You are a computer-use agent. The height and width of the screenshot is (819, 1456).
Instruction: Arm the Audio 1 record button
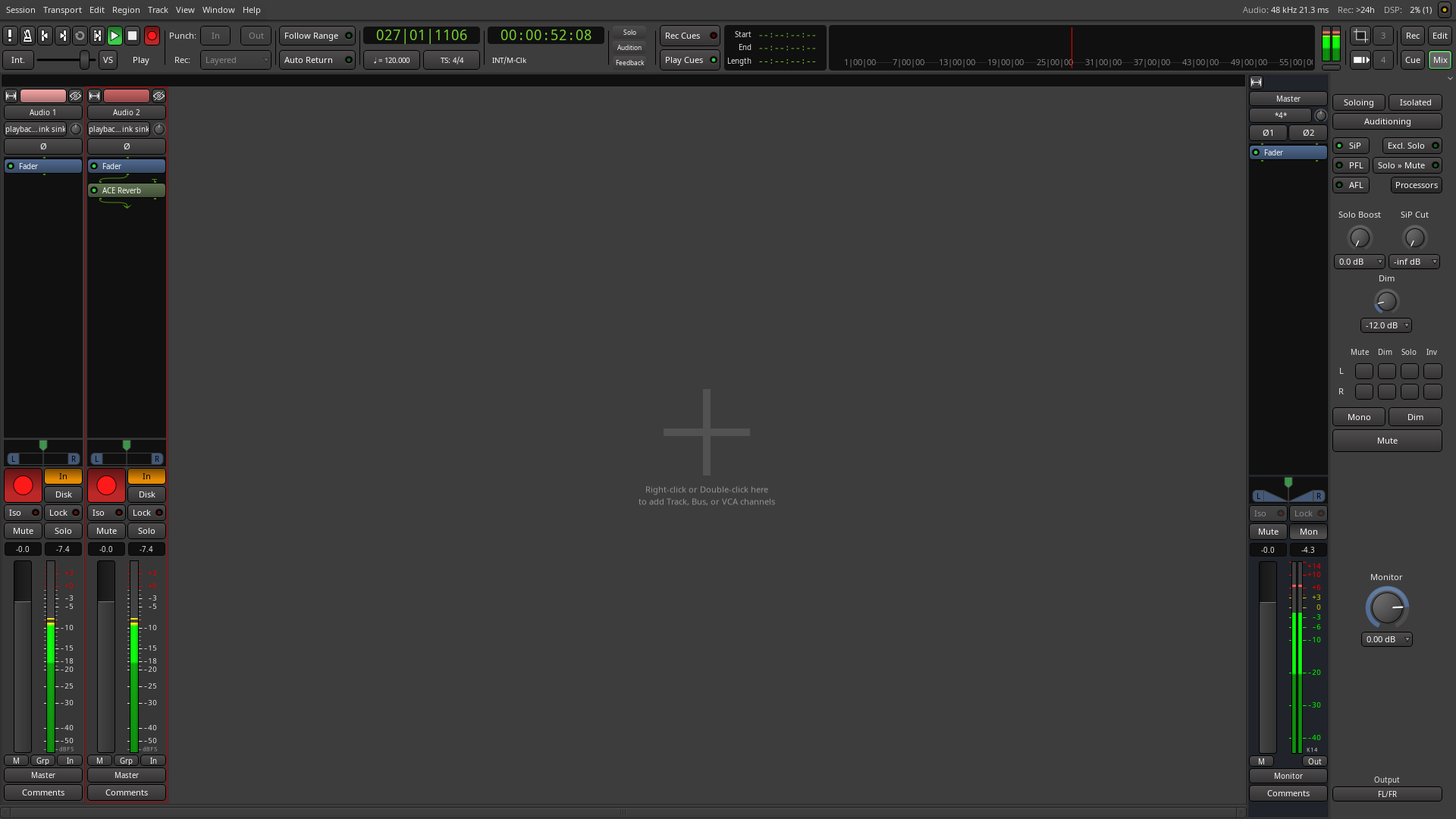click(x=23, y=485)
